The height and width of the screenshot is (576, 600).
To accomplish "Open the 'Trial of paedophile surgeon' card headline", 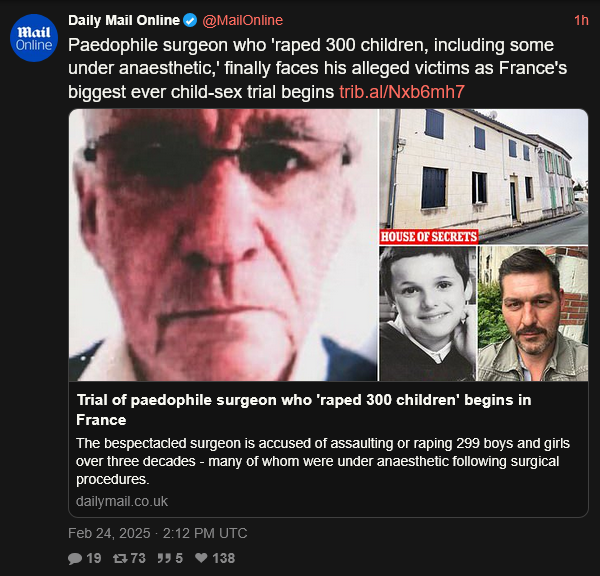I will [304, 410].
